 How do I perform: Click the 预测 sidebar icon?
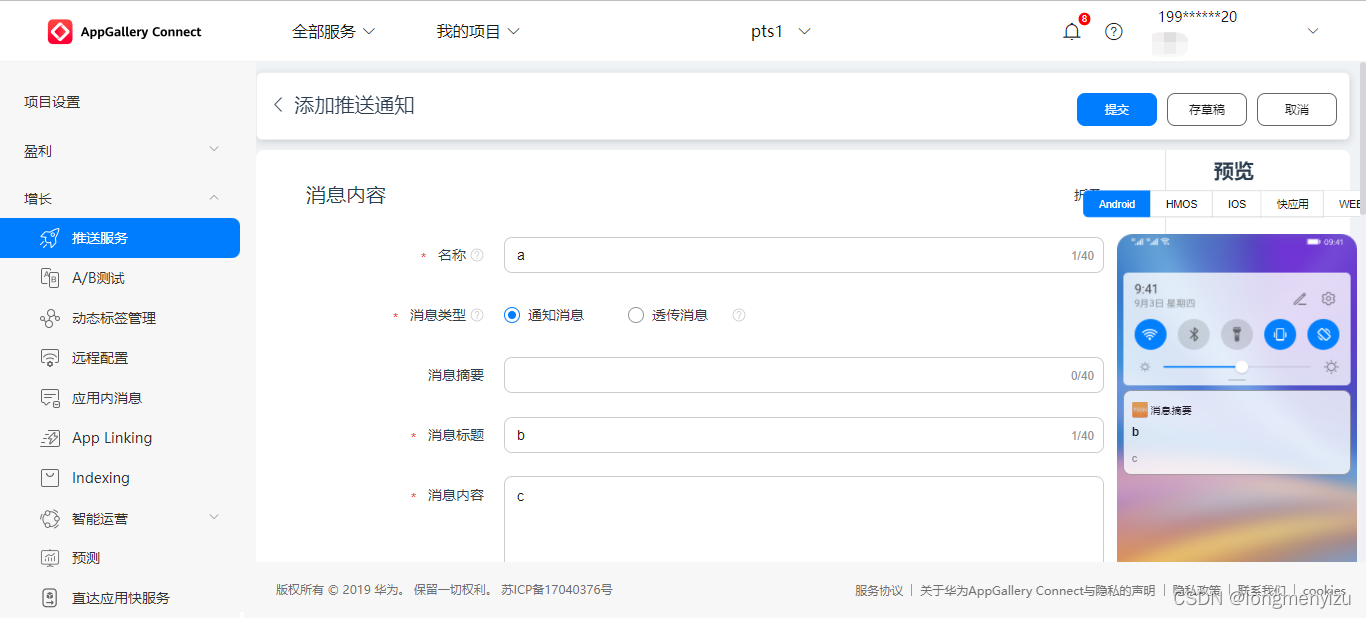[86, 557]
